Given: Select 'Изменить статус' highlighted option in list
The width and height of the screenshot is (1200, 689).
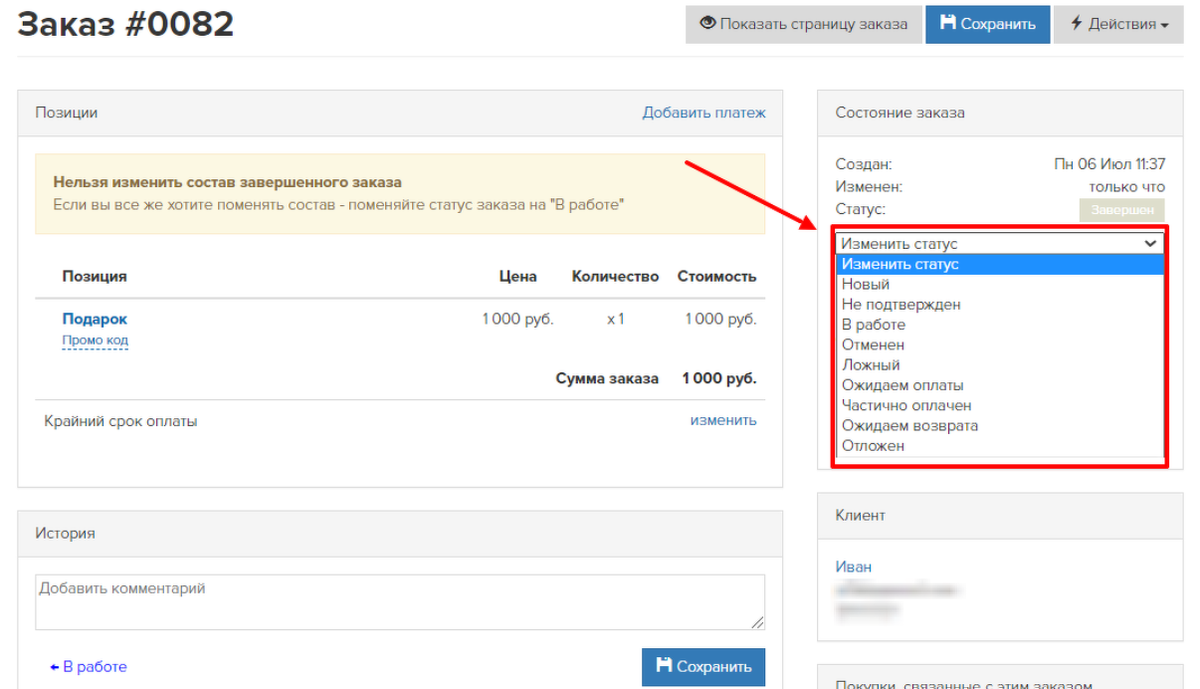Looking at the screenshot, I should click(1000, 264).
